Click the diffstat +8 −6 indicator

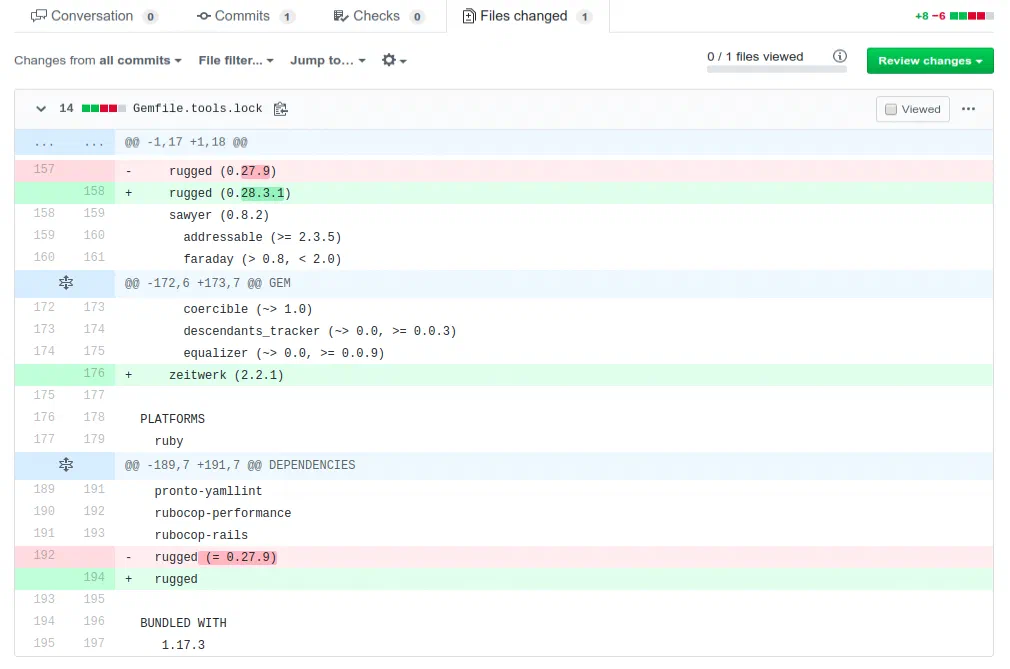[x=953, y=16]
